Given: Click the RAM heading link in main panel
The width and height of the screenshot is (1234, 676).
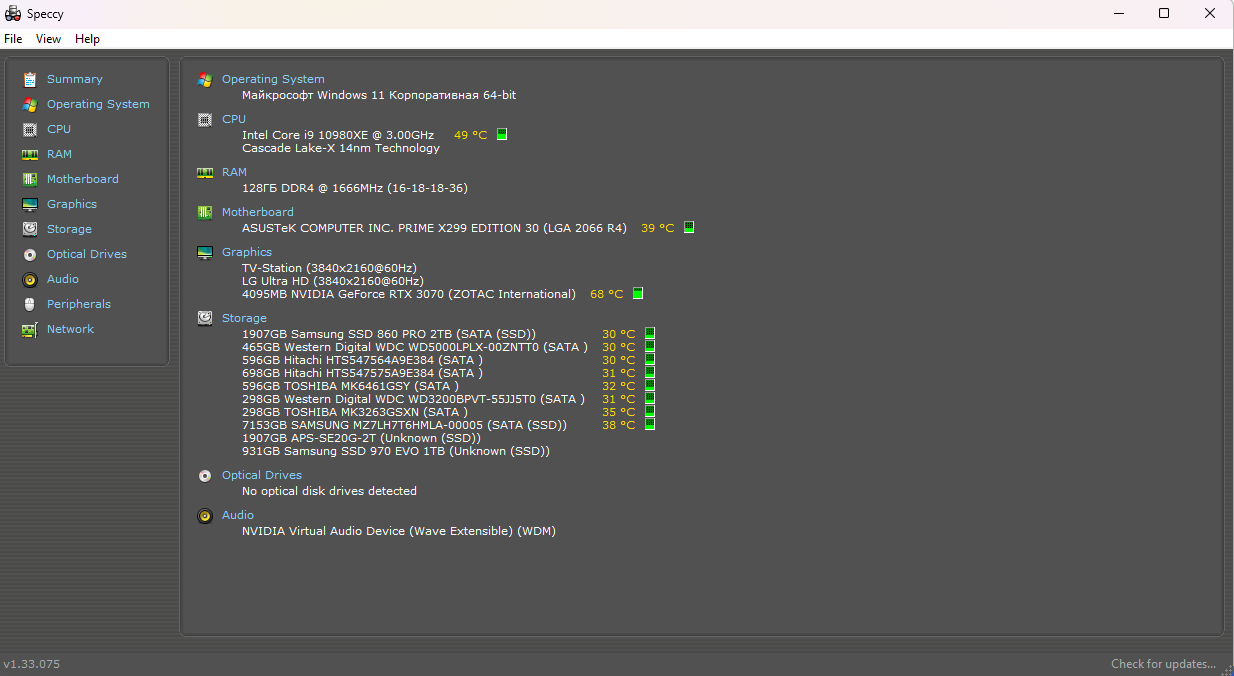Looking at the screenshot, I should click(234, 172).
